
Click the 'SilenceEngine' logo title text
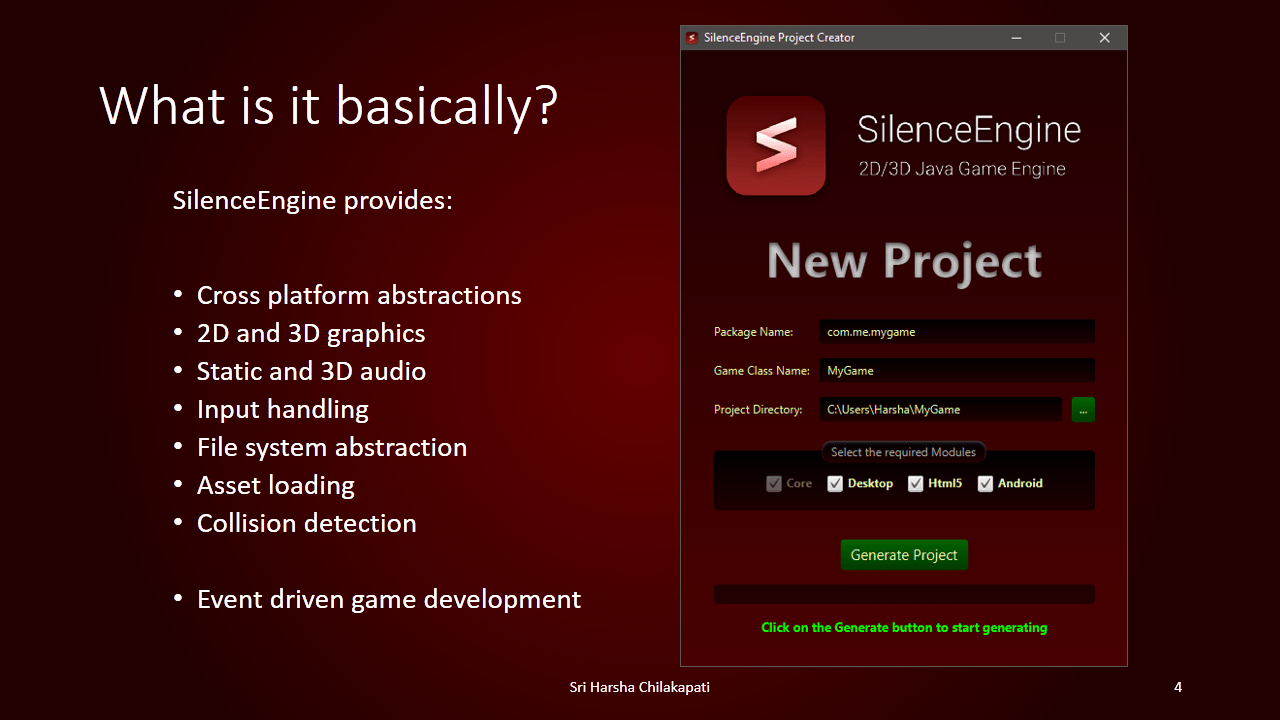[x=969, y=130]
